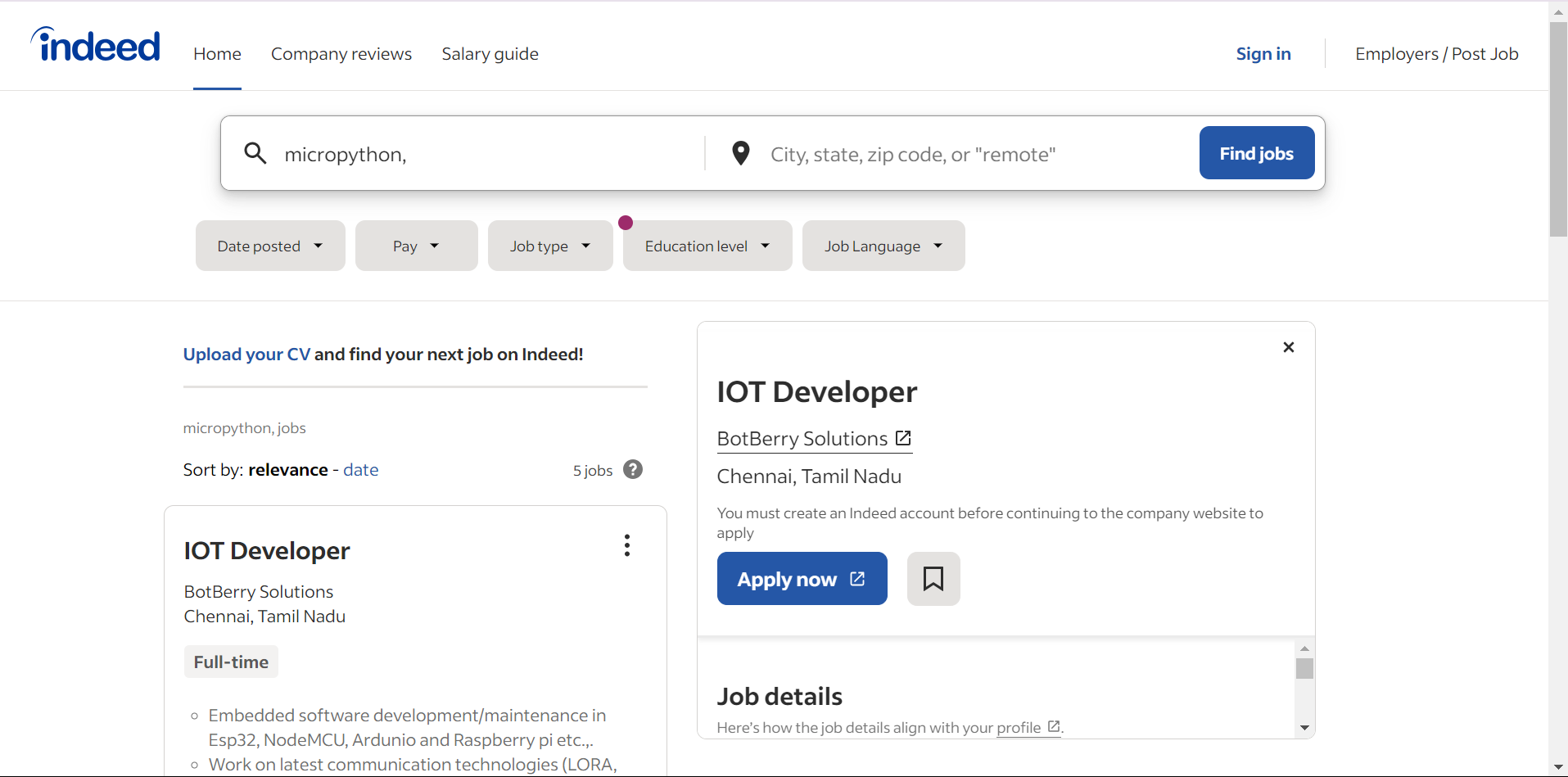Screen dimensions: 1568x777
Task: Switch to the Company reviews tab
Action: [x=341, y=53]
